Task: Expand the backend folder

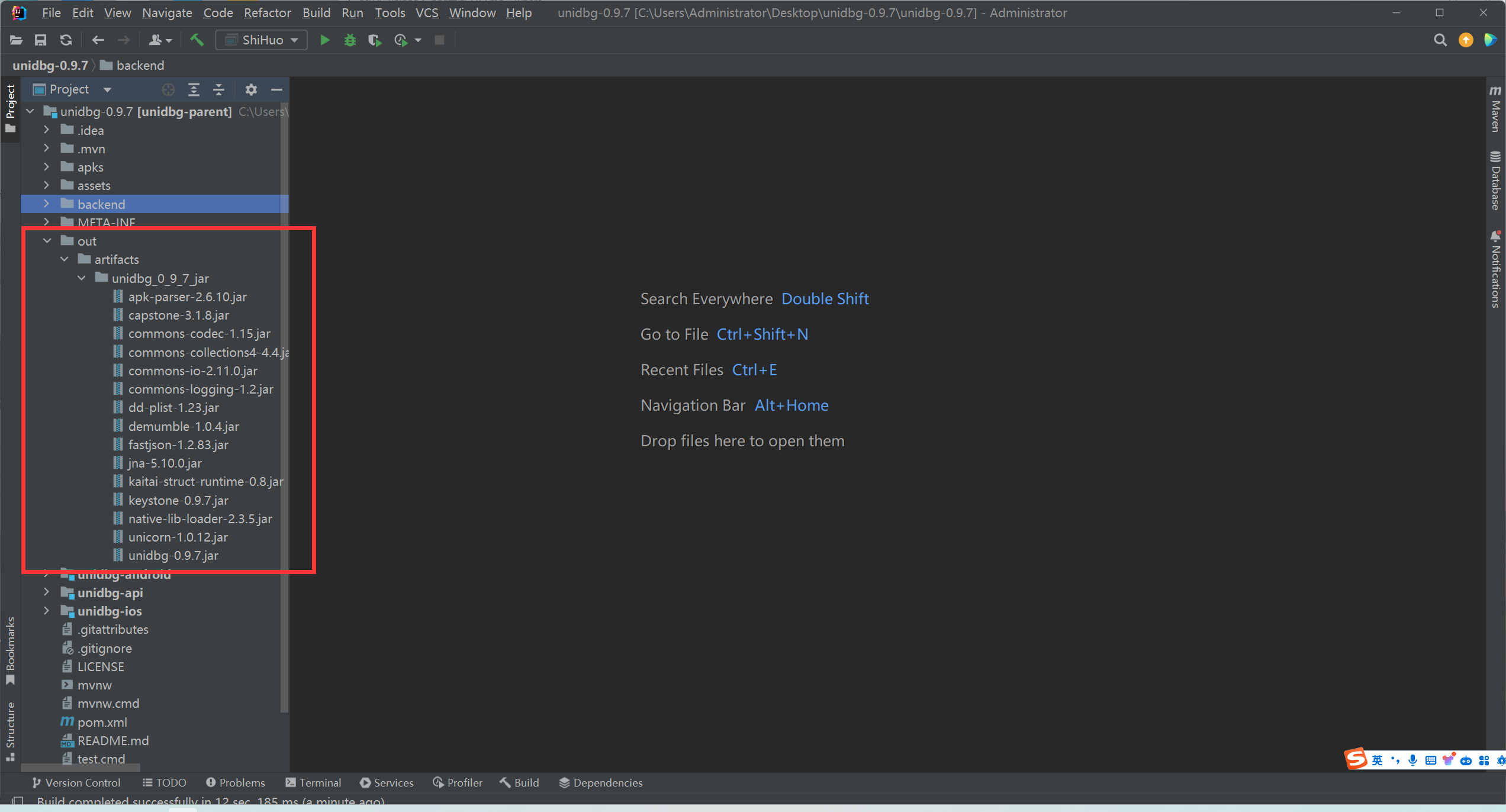Action: [47, 204]
